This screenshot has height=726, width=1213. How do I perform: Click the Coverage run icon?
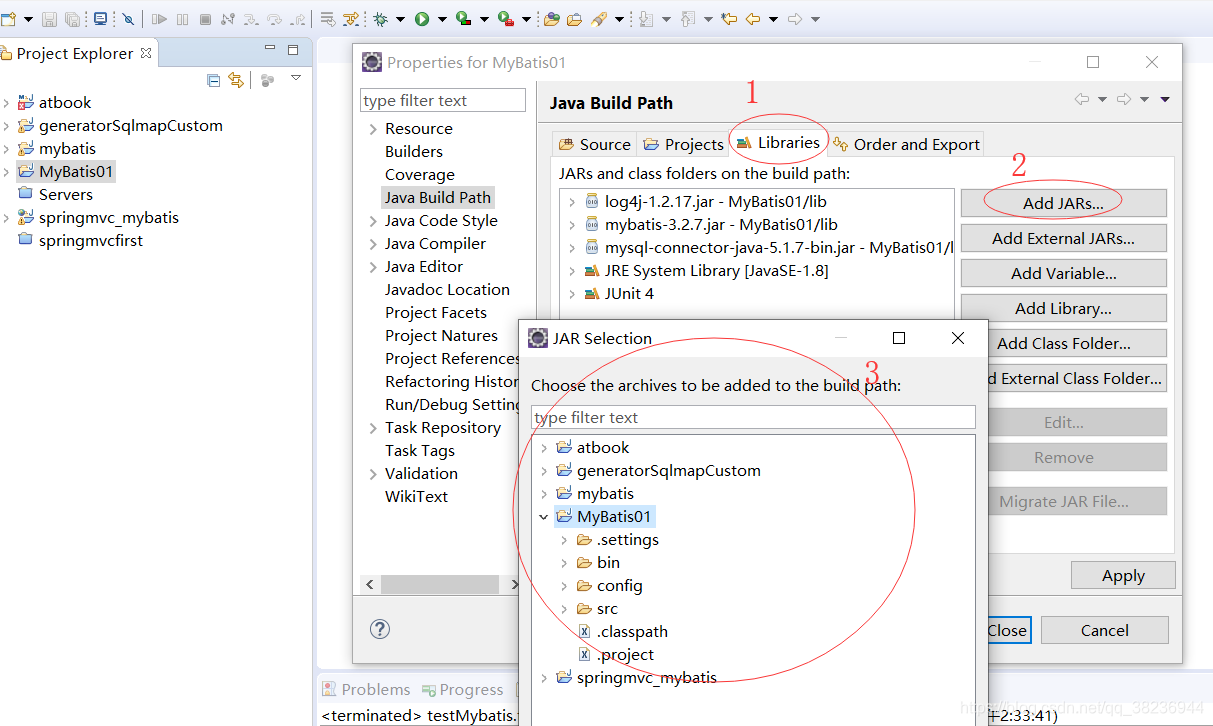[463, 19]
